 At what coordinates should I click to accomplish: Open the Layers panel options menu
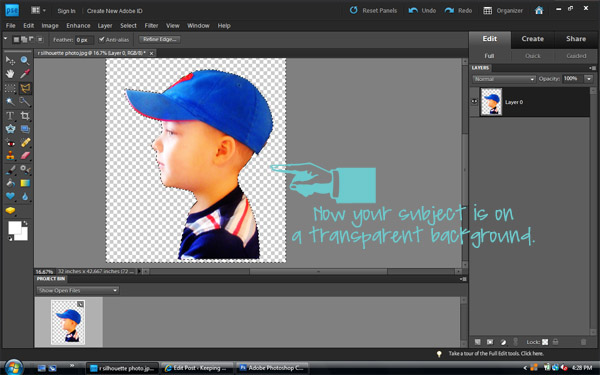point(592,68)
